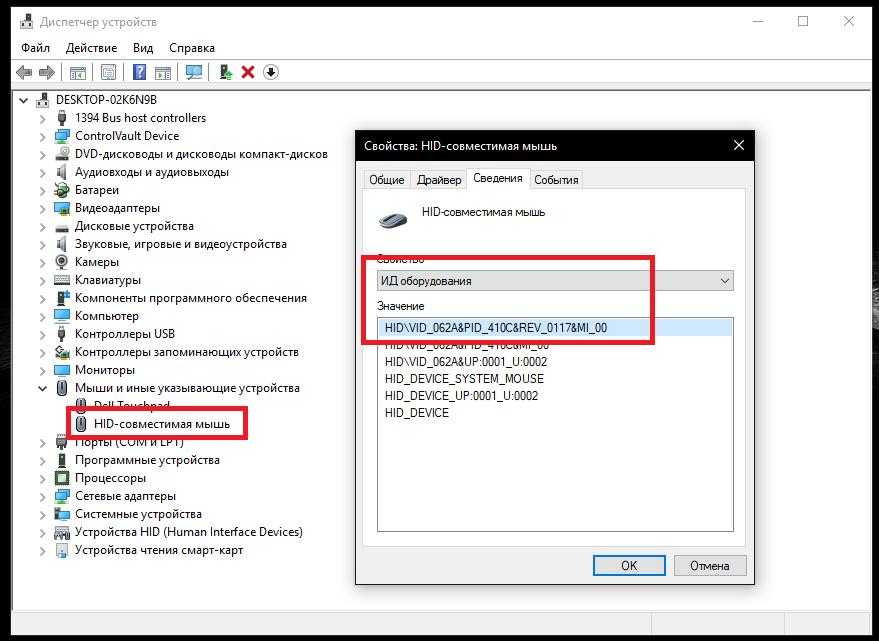The width and height of the screenshot is (879, 641).
Task: Select HID-совместимая мышь tree item
Action: pyautogui.click(x=161, y=424)
